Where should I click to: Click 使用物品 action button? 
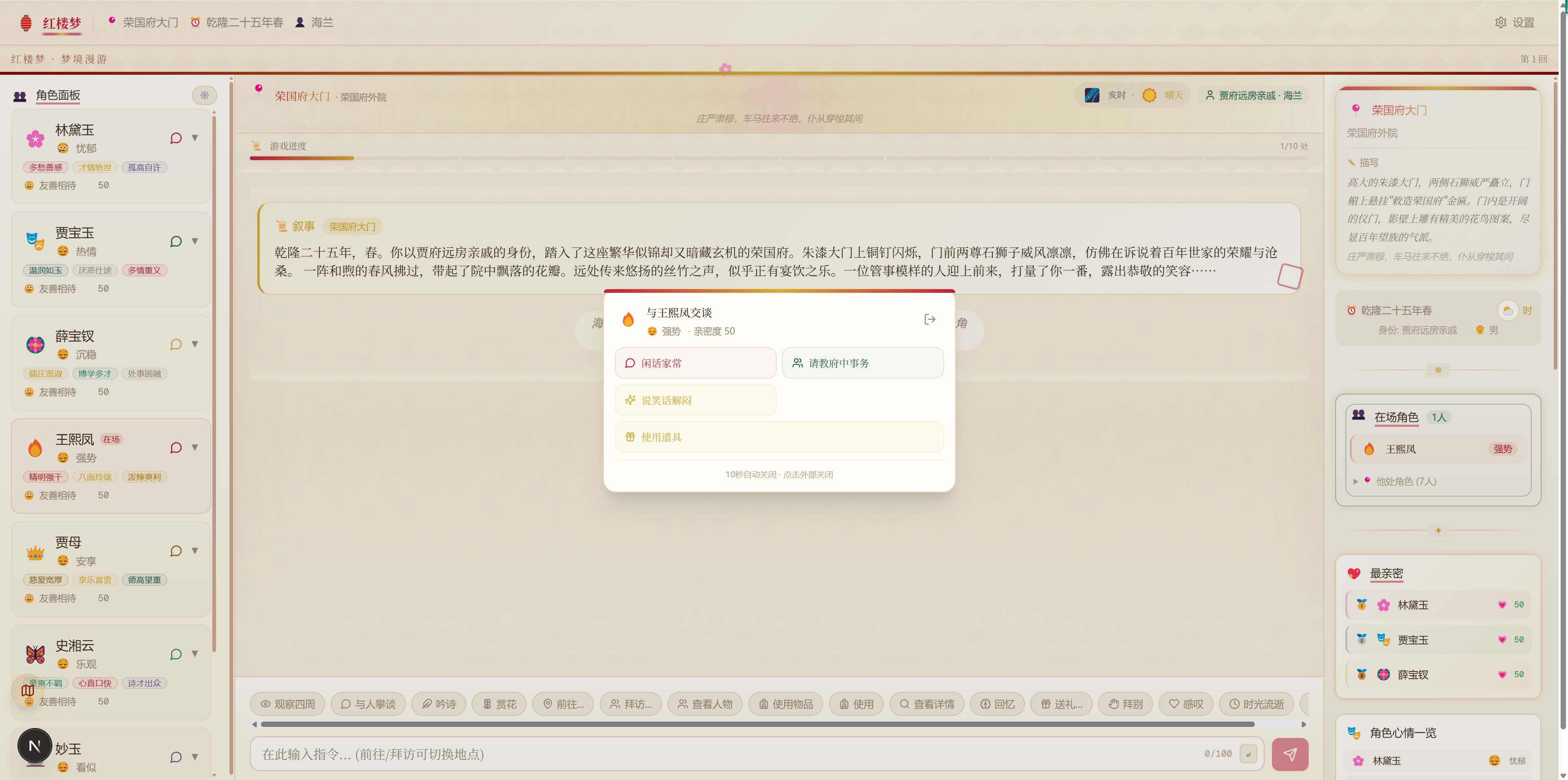[786, 704]
